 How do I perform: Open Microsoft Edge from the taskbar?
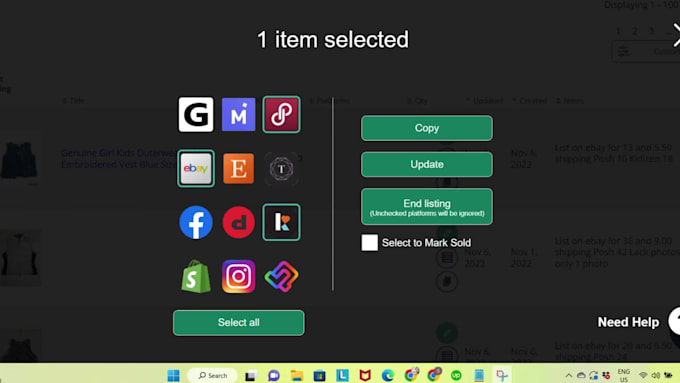click(388, 376)
